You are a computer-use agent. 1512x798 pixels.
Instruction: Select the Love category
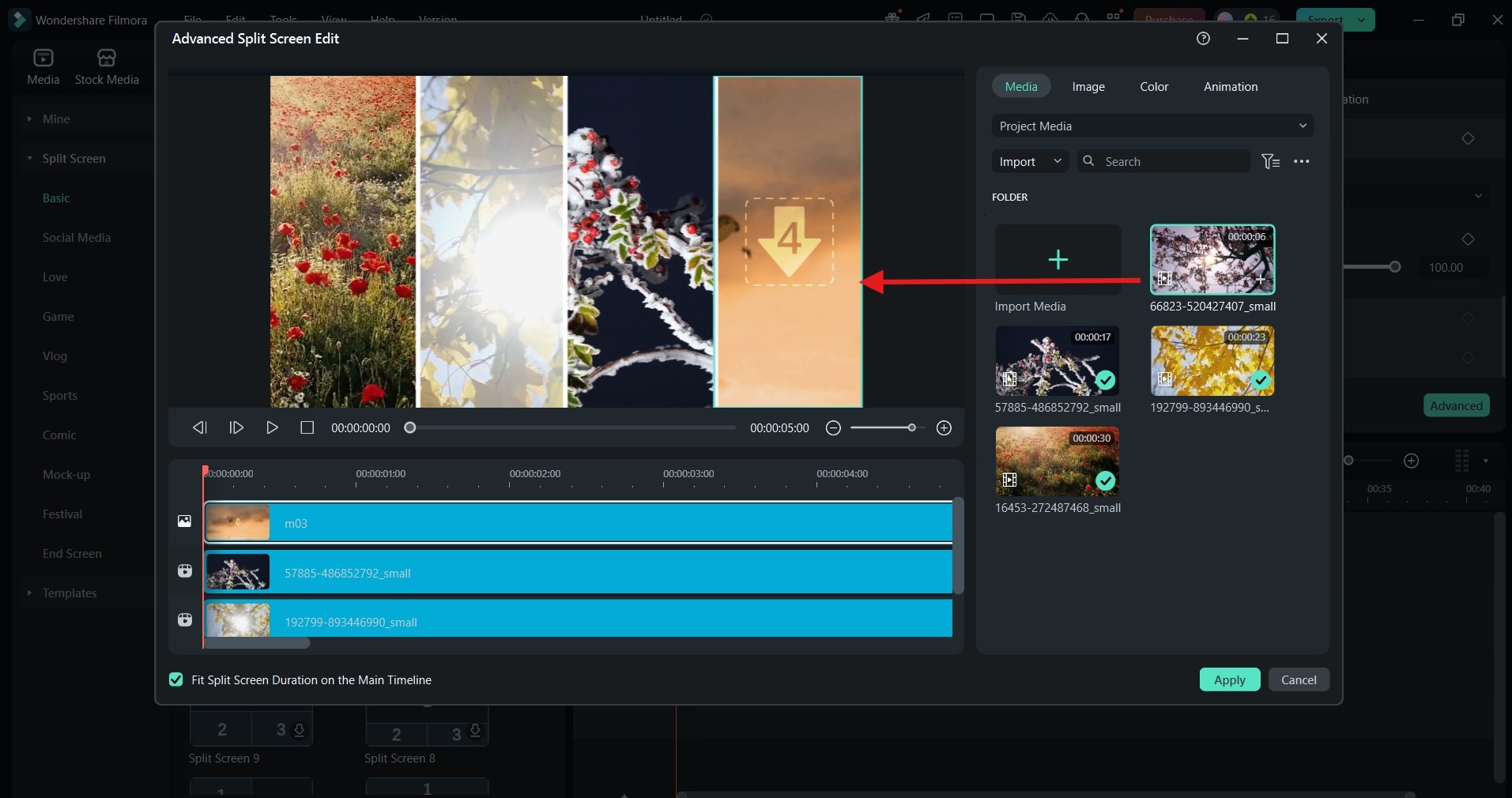55,277
